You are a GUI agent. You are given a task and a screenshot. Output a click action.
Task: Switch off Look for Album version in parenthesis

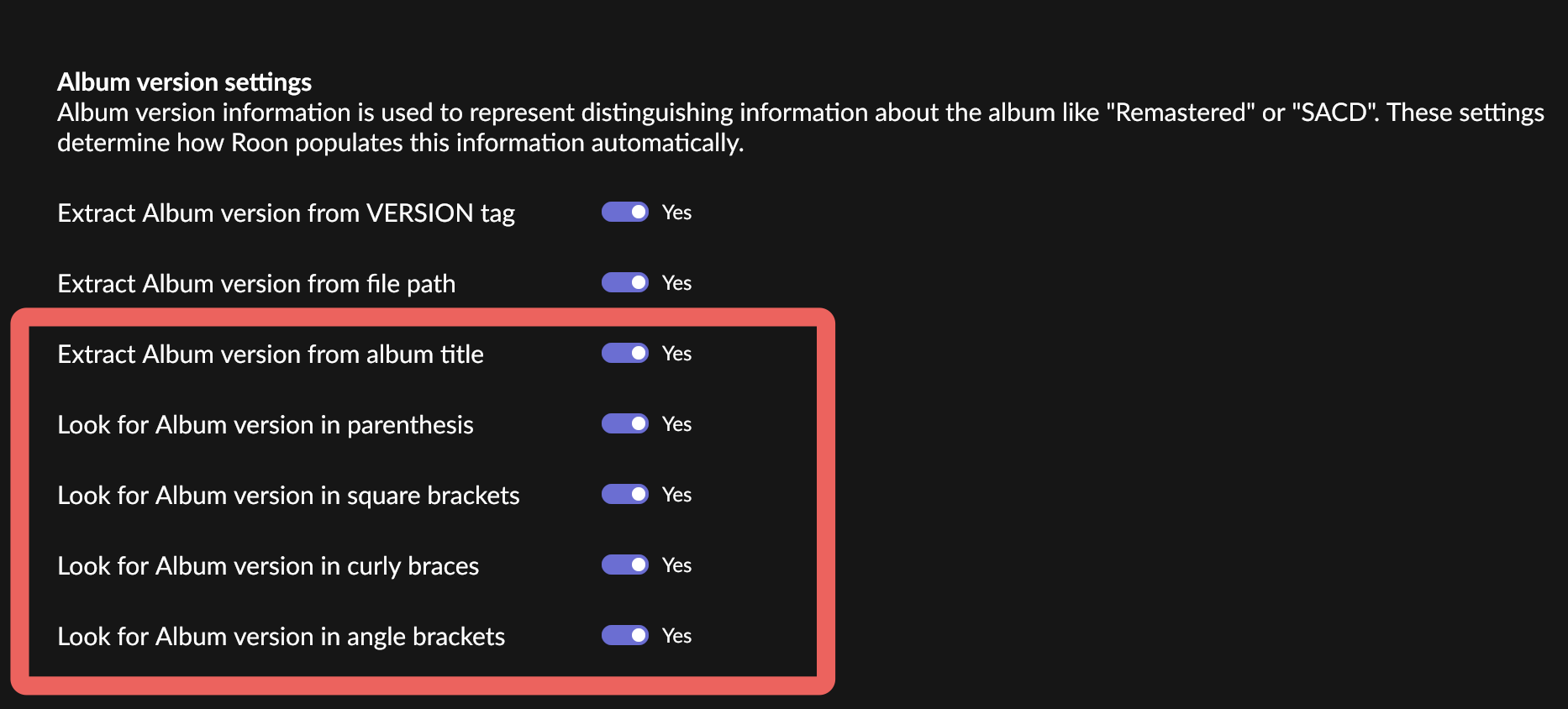coord(624,423)
